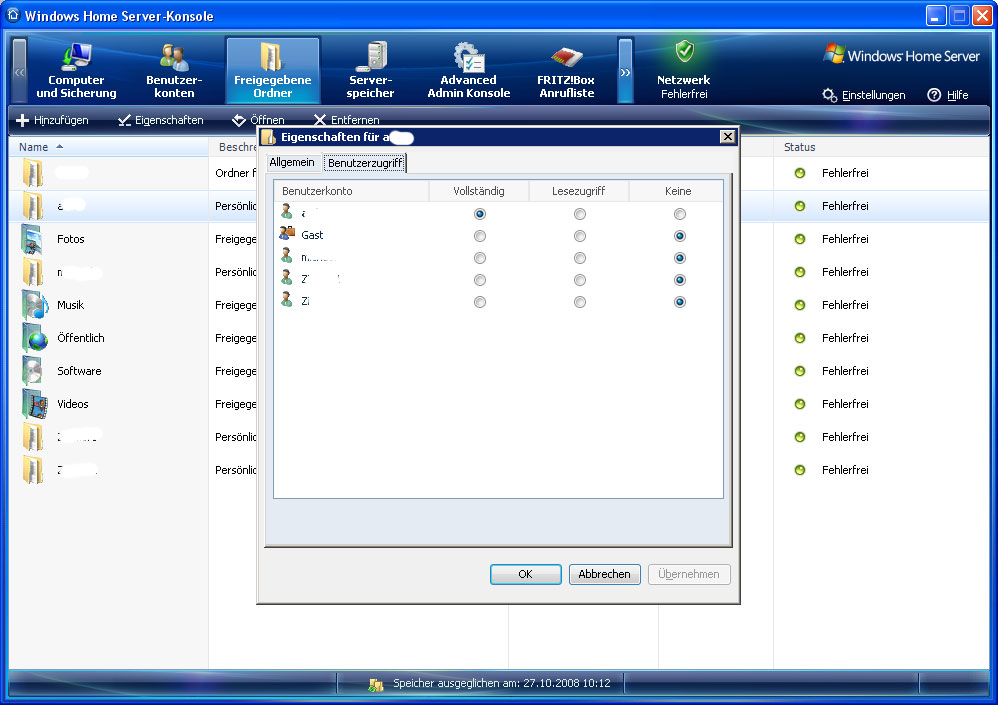Viewport: 998px width, 705px height.
Task: Select the Benutzerzugriff tab
Action: [365, 163]
